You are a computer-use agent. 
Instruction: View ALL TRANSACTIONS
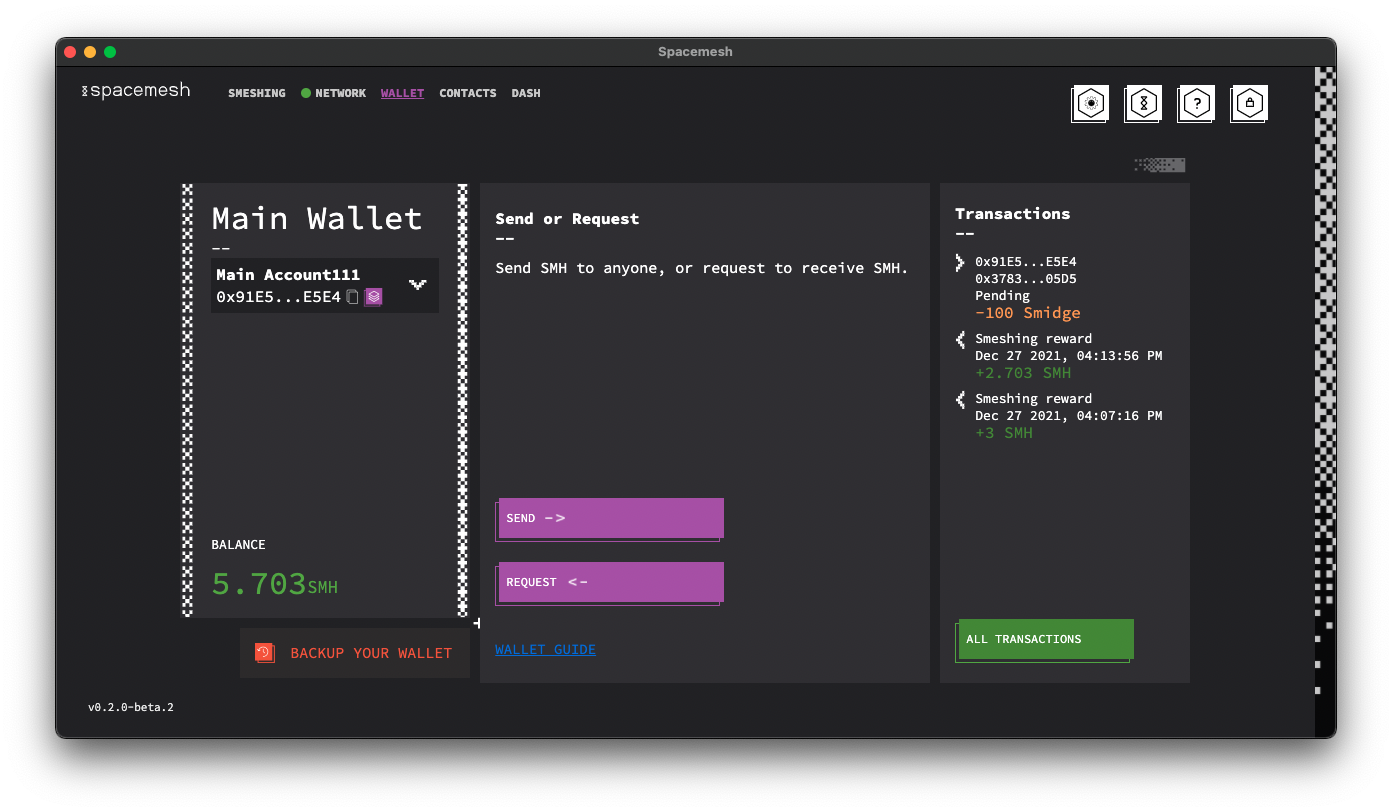[x=1046, y=639]
